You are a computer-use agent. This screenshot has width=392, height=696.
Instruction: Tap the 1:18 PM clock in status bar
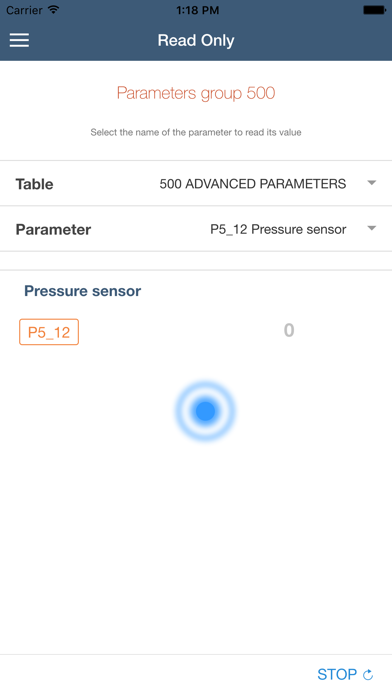coord(198,10)
